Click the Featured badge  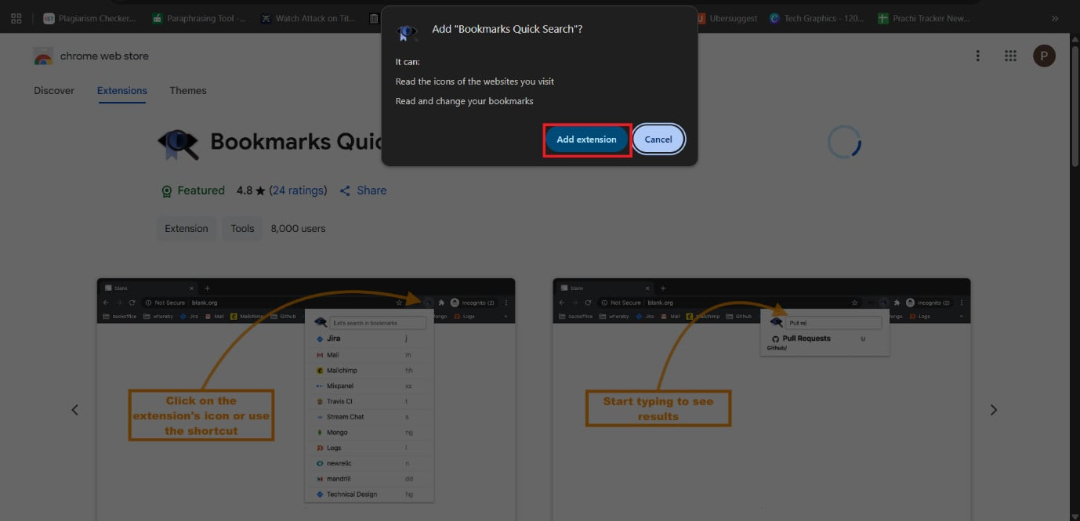point(193,191)
